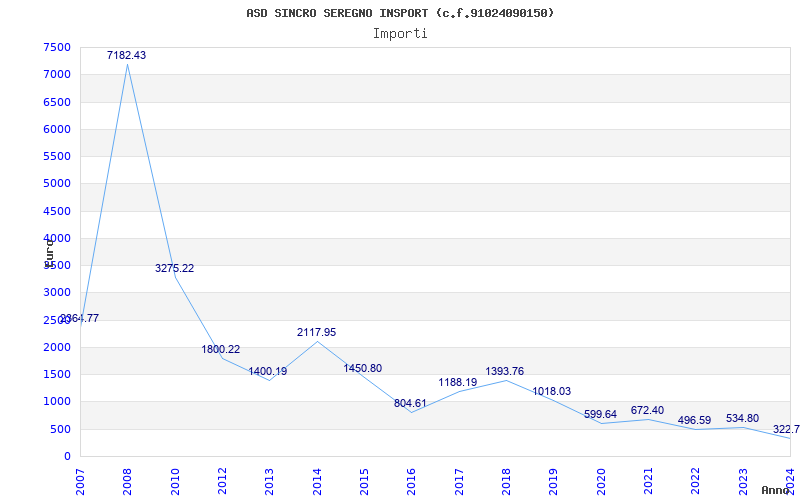
Task: Click the 2017 x-axis year label
Action: tap(459, 482)
